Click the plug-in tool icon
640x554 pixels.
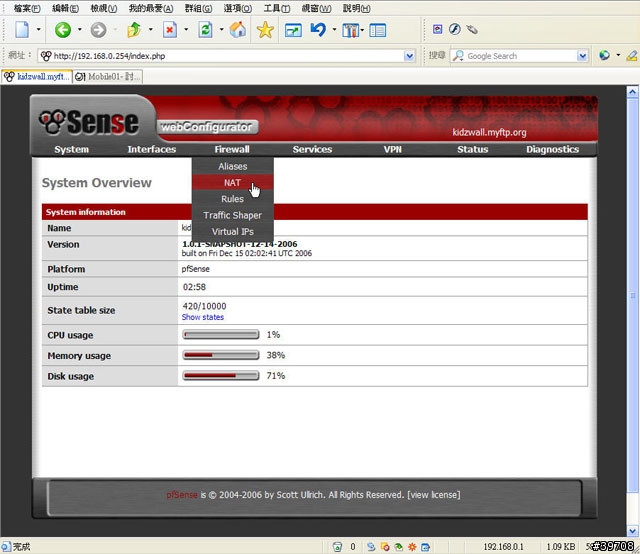click(x=472, y=29)
